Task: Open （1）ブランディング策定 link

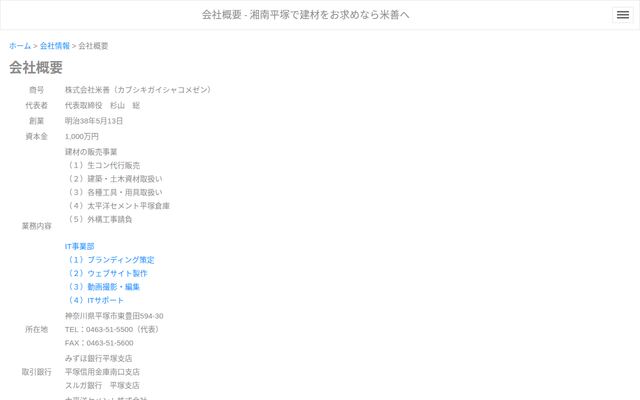Action: pos(110,260)
